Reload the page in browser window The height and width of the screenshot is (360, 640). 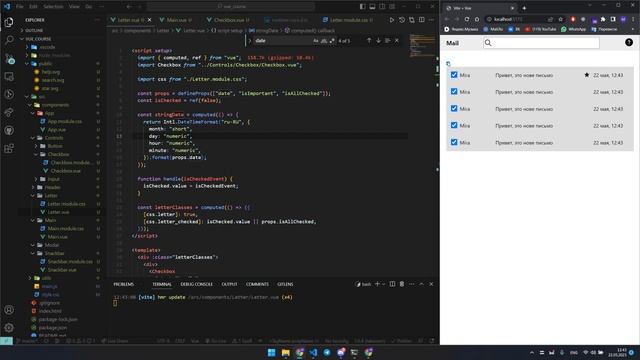pyautogui.click(x=467, y=19)
